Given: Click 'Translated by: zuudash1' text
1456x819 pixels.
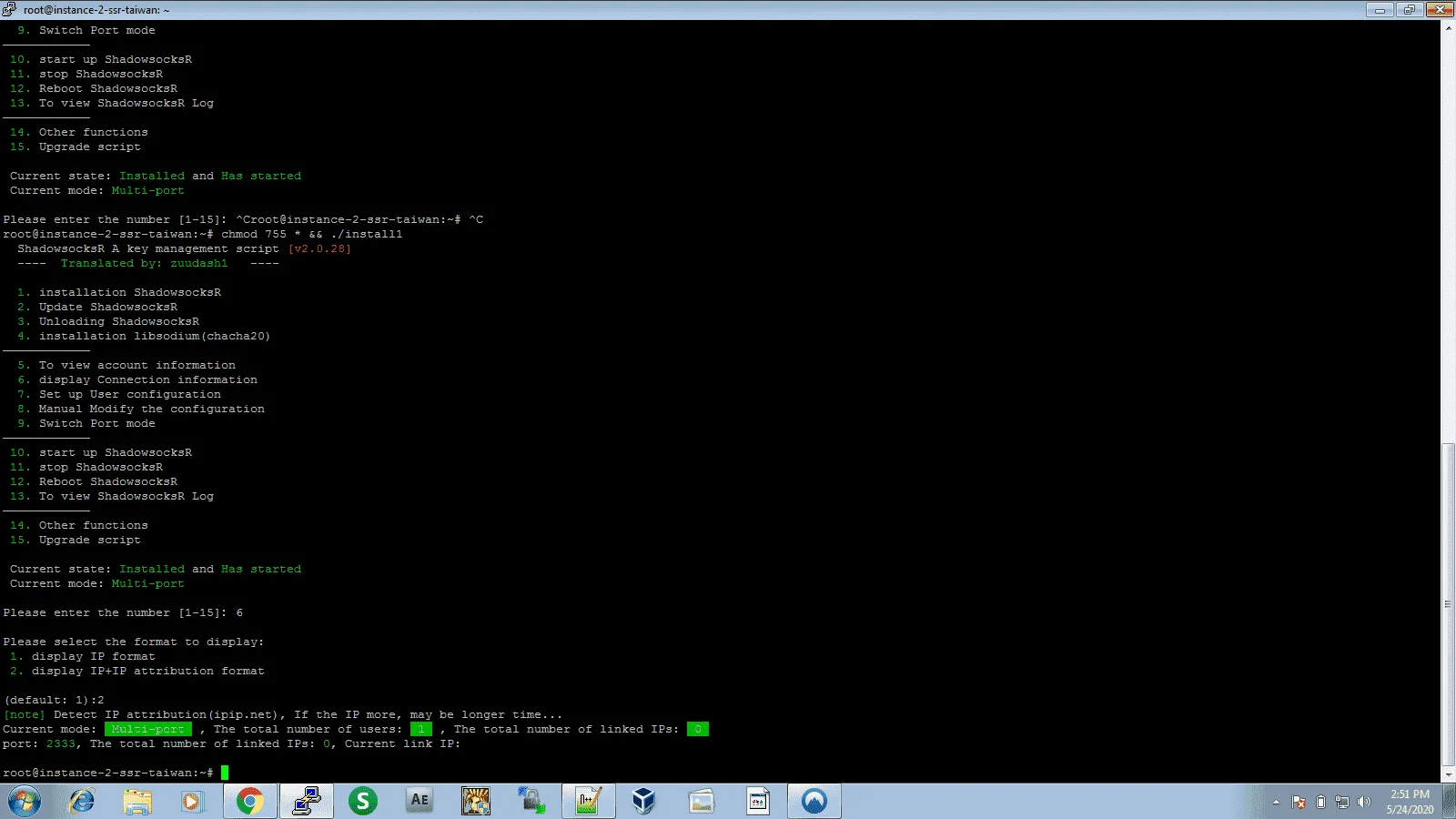Looking at the screenshot, I should (x=144, y=263).
